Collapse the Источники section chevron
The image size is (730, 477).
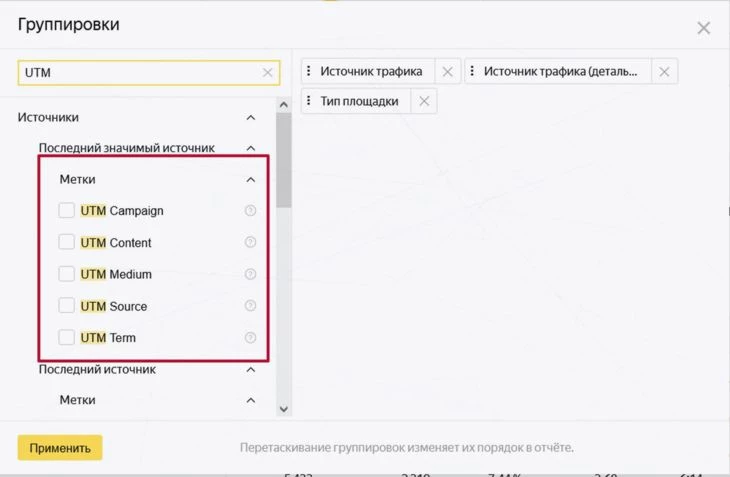click(x=250, y=117)
